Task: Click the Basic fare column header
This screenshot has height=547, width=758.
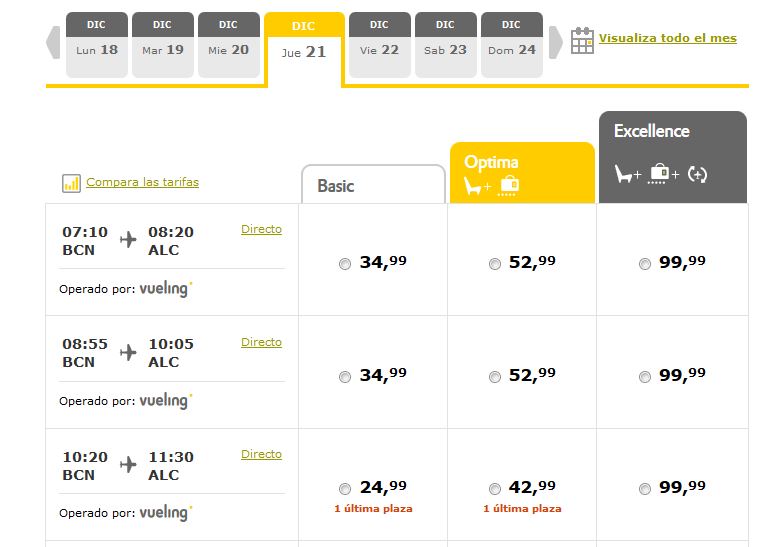Action: [x=372, y=185]
